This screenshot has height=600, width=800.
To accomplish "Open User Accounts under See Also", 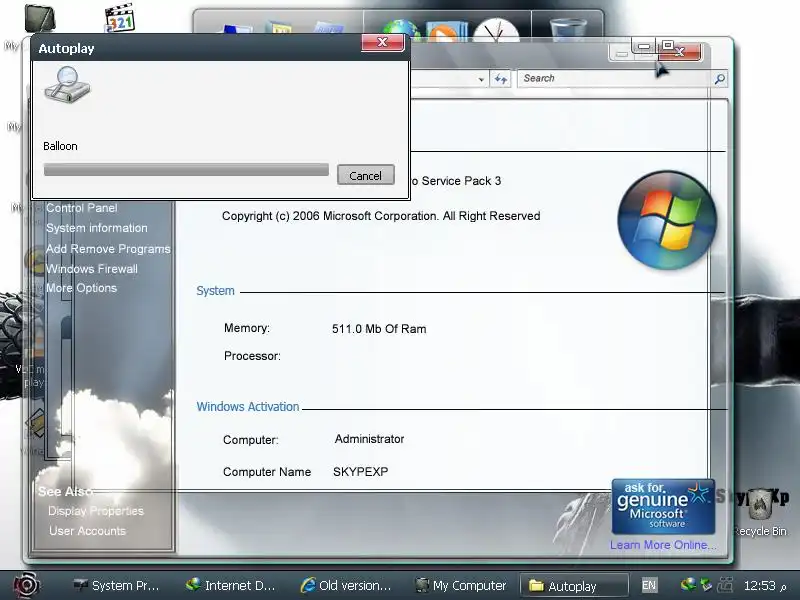I will pos(87,531).
